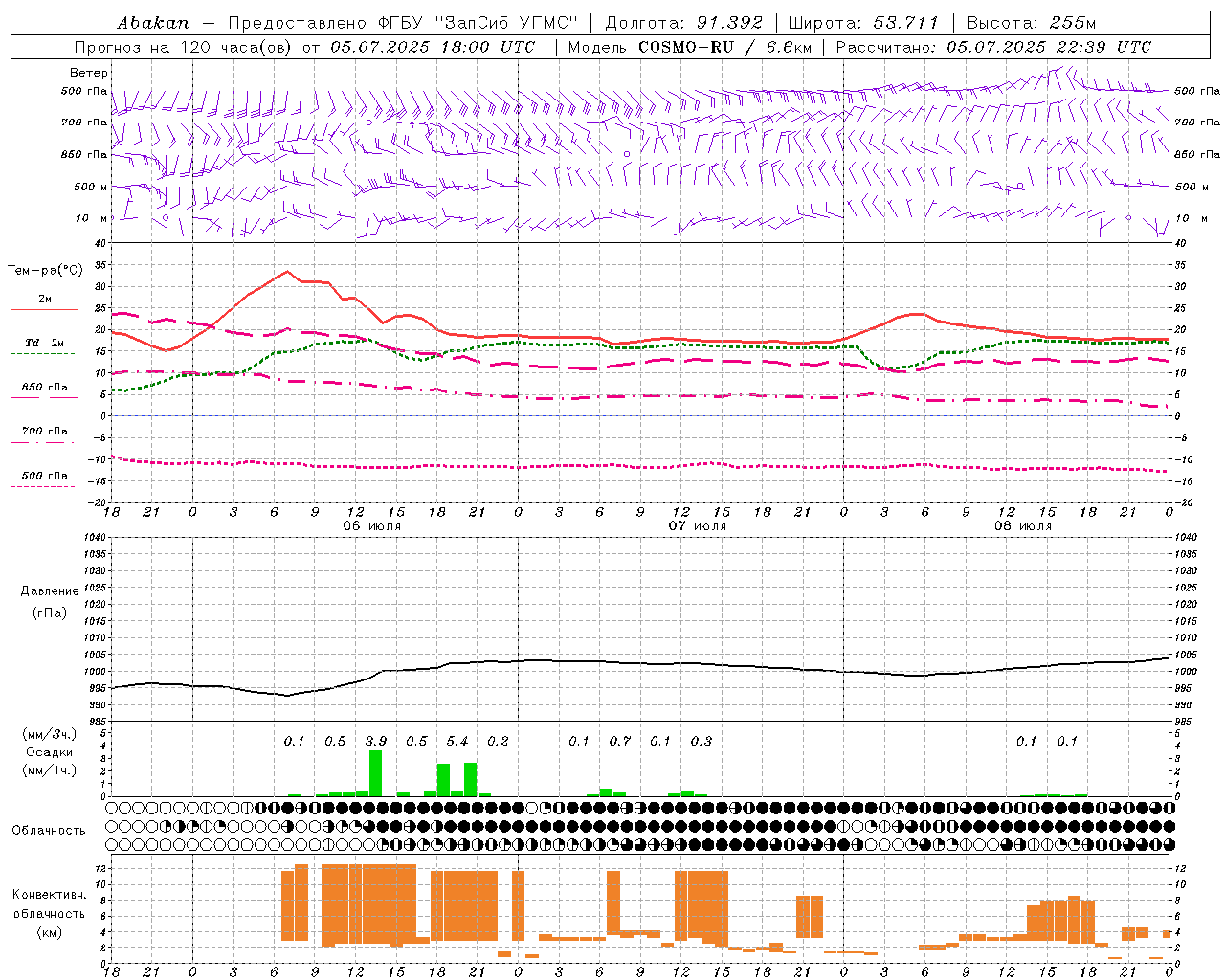The image size is (1225, 980).
Task: Click the (км) unit label of the convective chart
Action: click(49, 932)
